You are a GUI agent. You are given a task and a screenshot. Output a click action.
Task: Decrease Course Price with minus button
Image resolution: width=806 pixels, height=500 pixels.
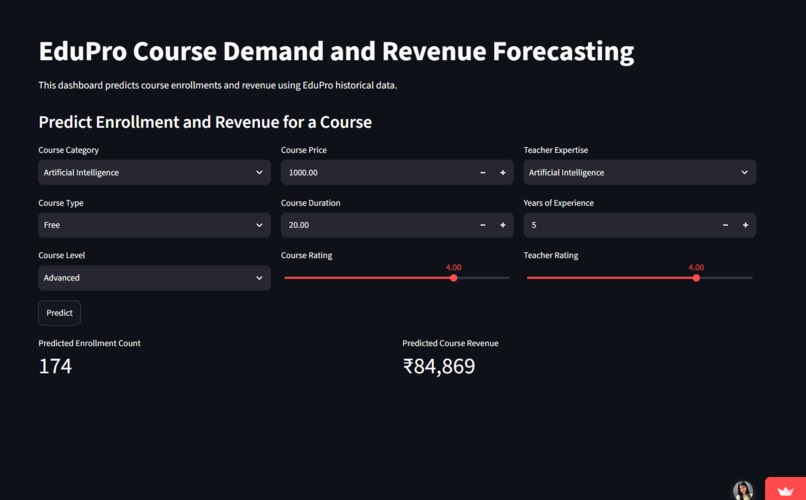[x=483, y=173]
